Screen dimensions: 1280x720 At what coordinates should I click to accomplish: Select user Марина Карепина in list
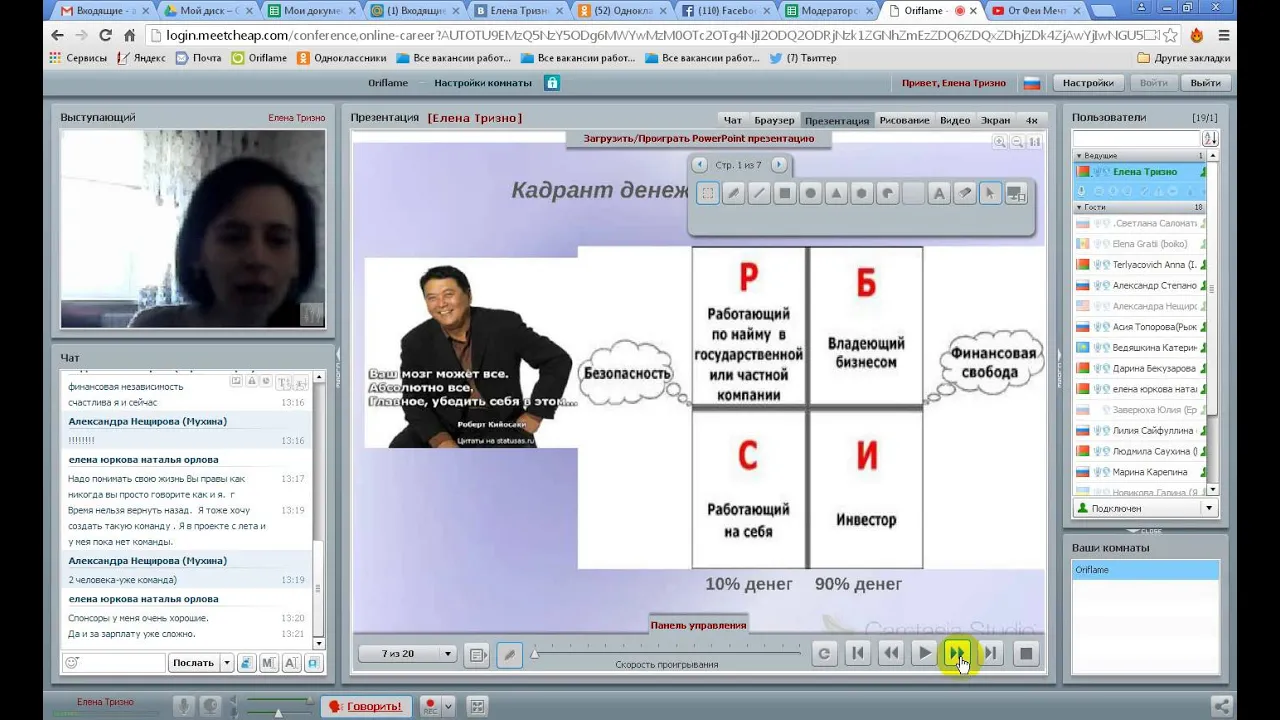(1139, 472)
